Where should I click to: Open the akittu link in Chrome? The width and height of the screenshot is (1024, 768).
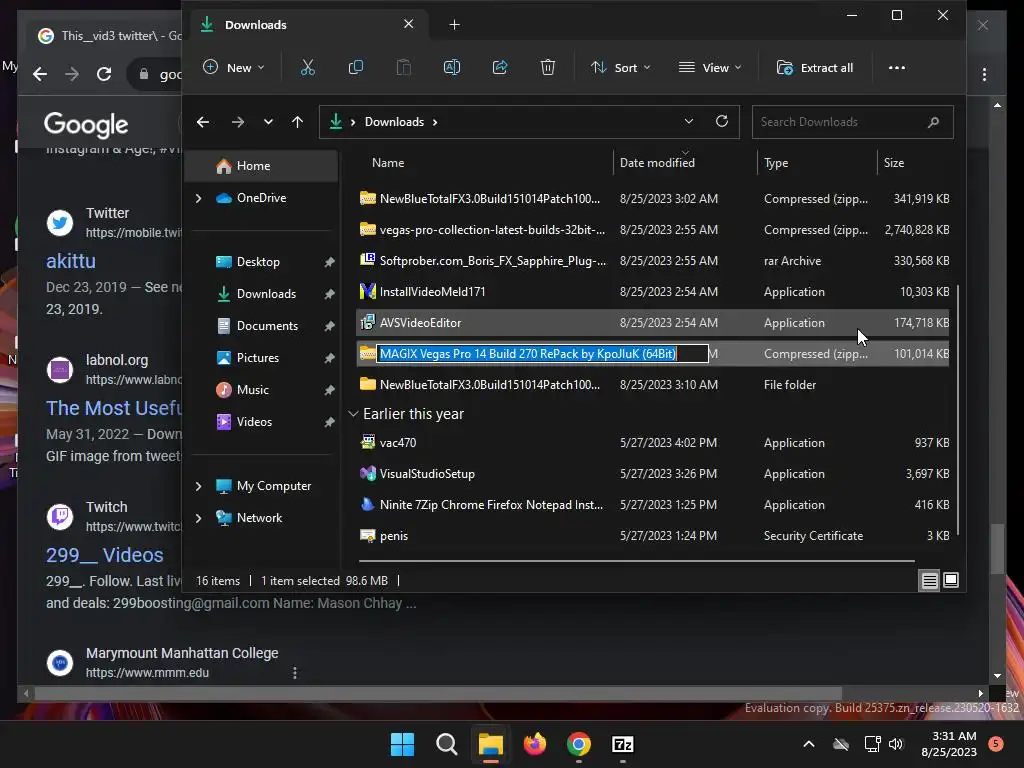point(71,261)
